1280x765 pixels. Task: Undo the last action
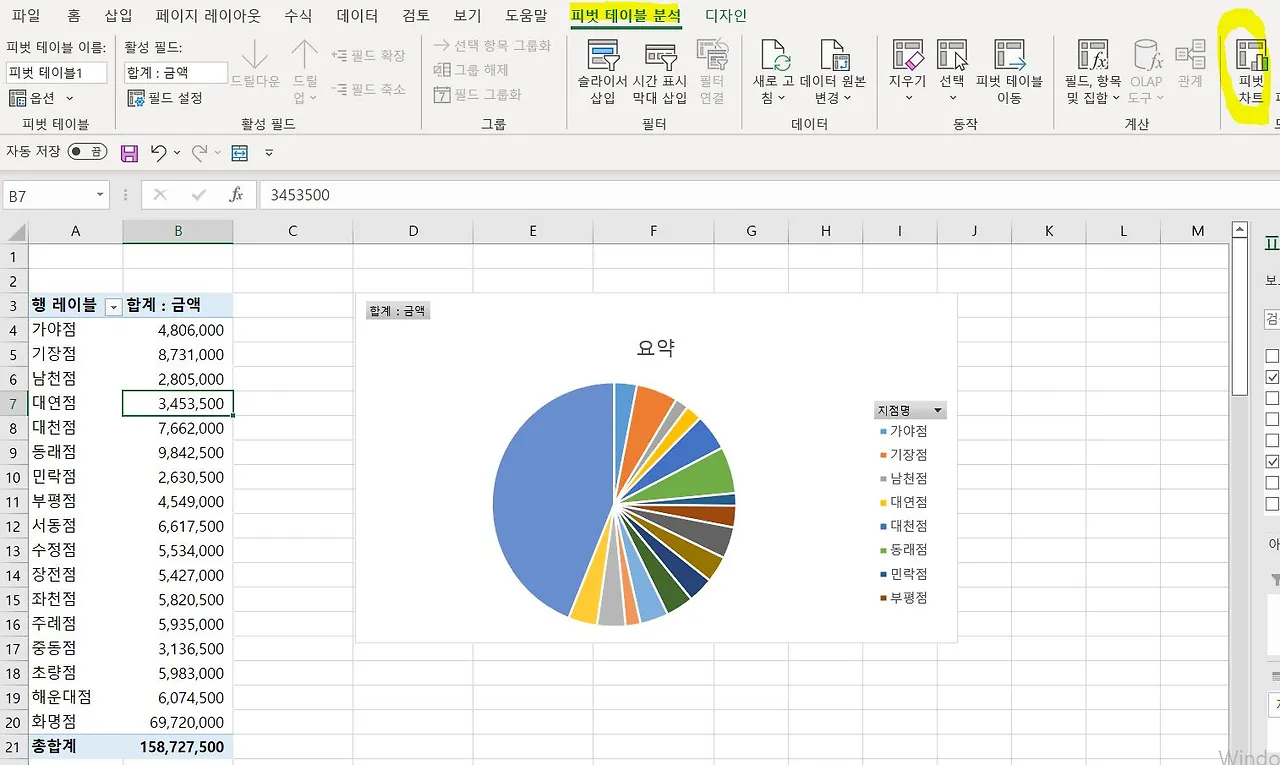click(158, 153)
